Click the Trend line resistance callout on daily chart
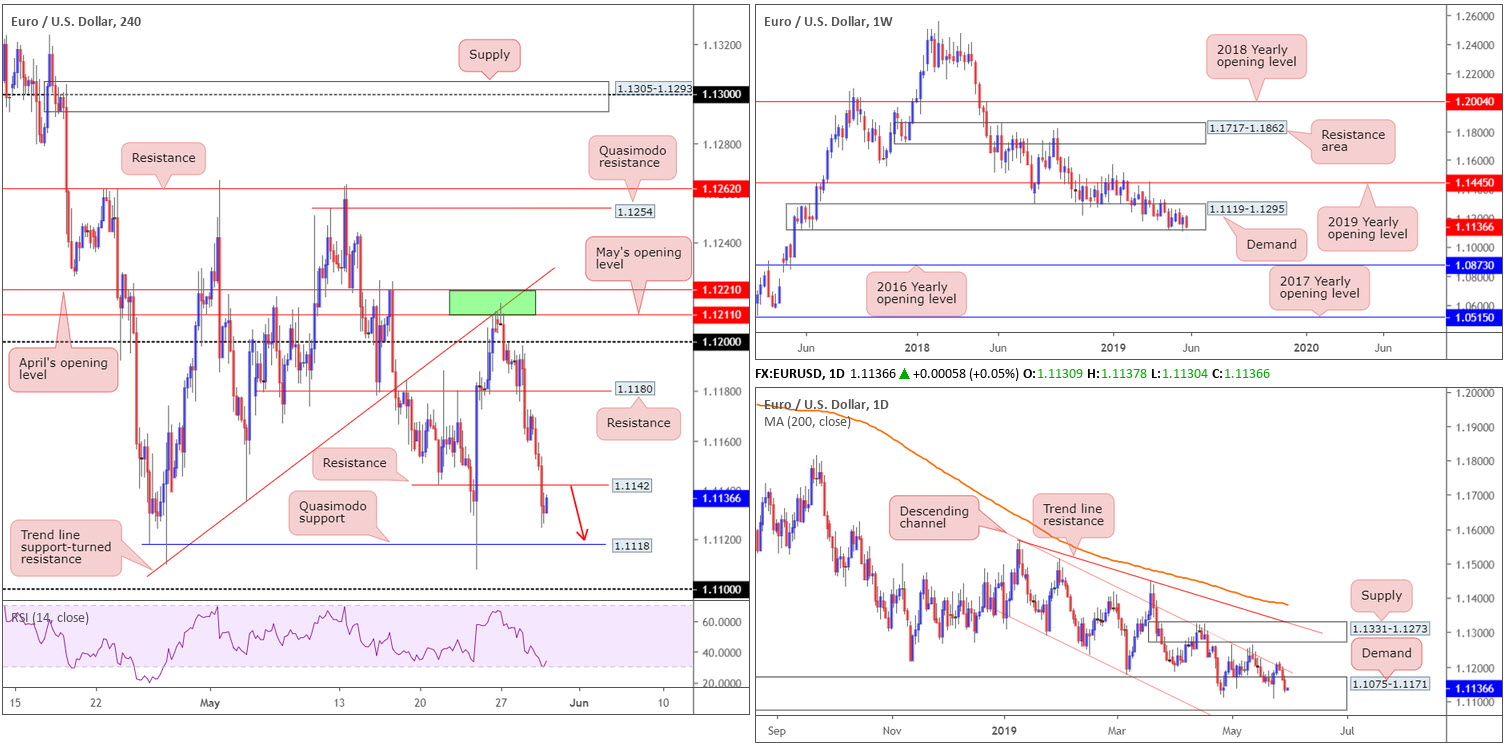Screen dimensions: 1504x746 pyautogui.click(x=1071, y=515)
